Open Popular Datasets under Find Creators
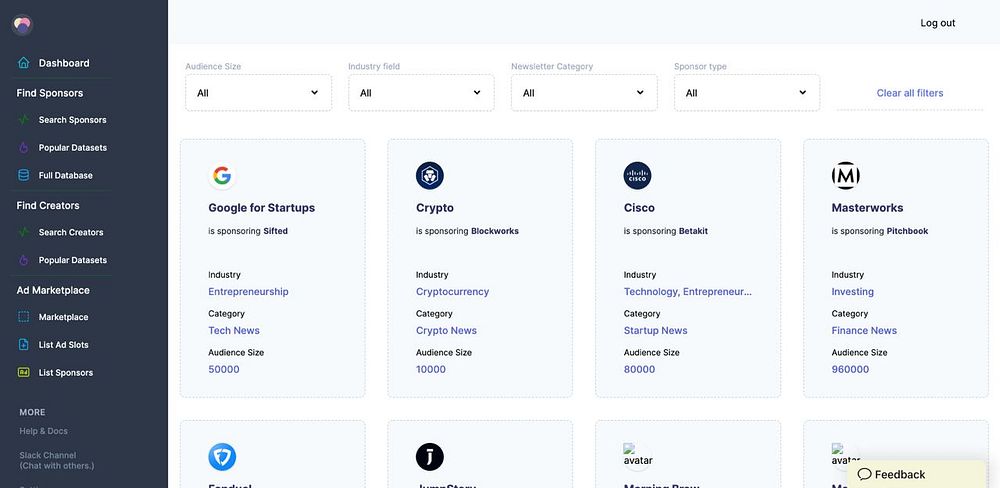1000x488 pixels. click(x=73, y=260)
